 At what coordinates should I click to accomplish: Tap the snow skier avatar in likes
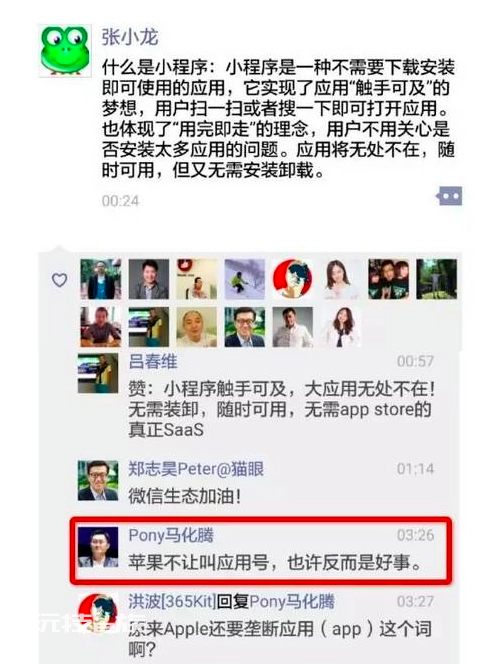point(244,279)
